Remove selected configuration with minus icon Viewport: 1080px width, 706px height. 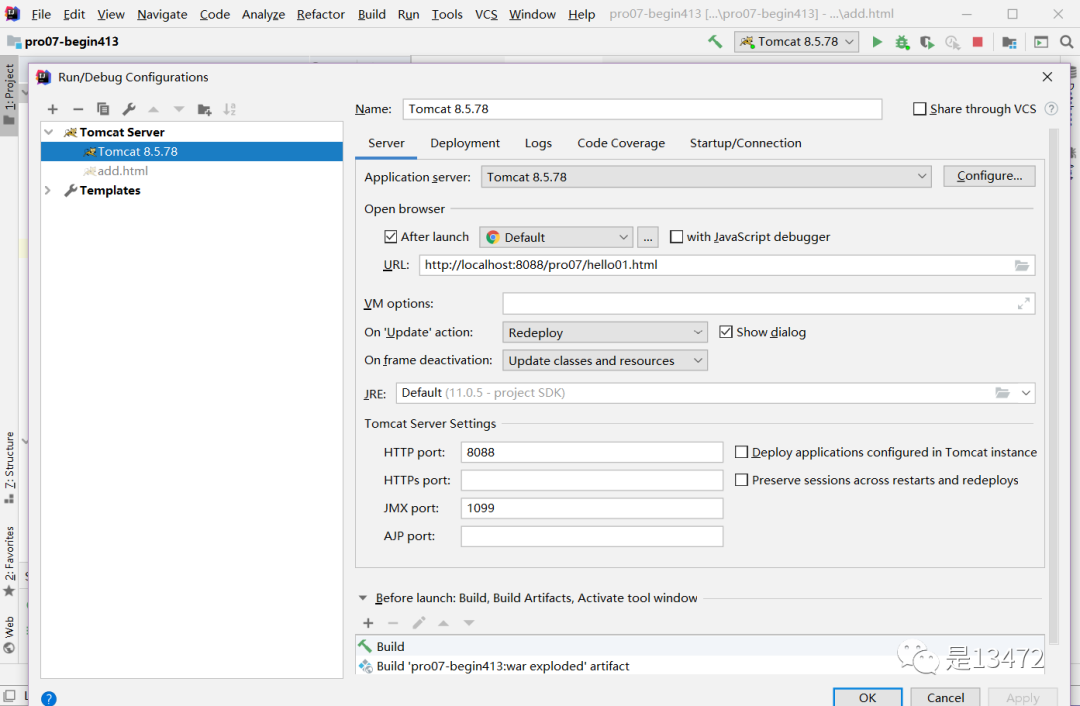pyautogui.click(x=78, y=109)
